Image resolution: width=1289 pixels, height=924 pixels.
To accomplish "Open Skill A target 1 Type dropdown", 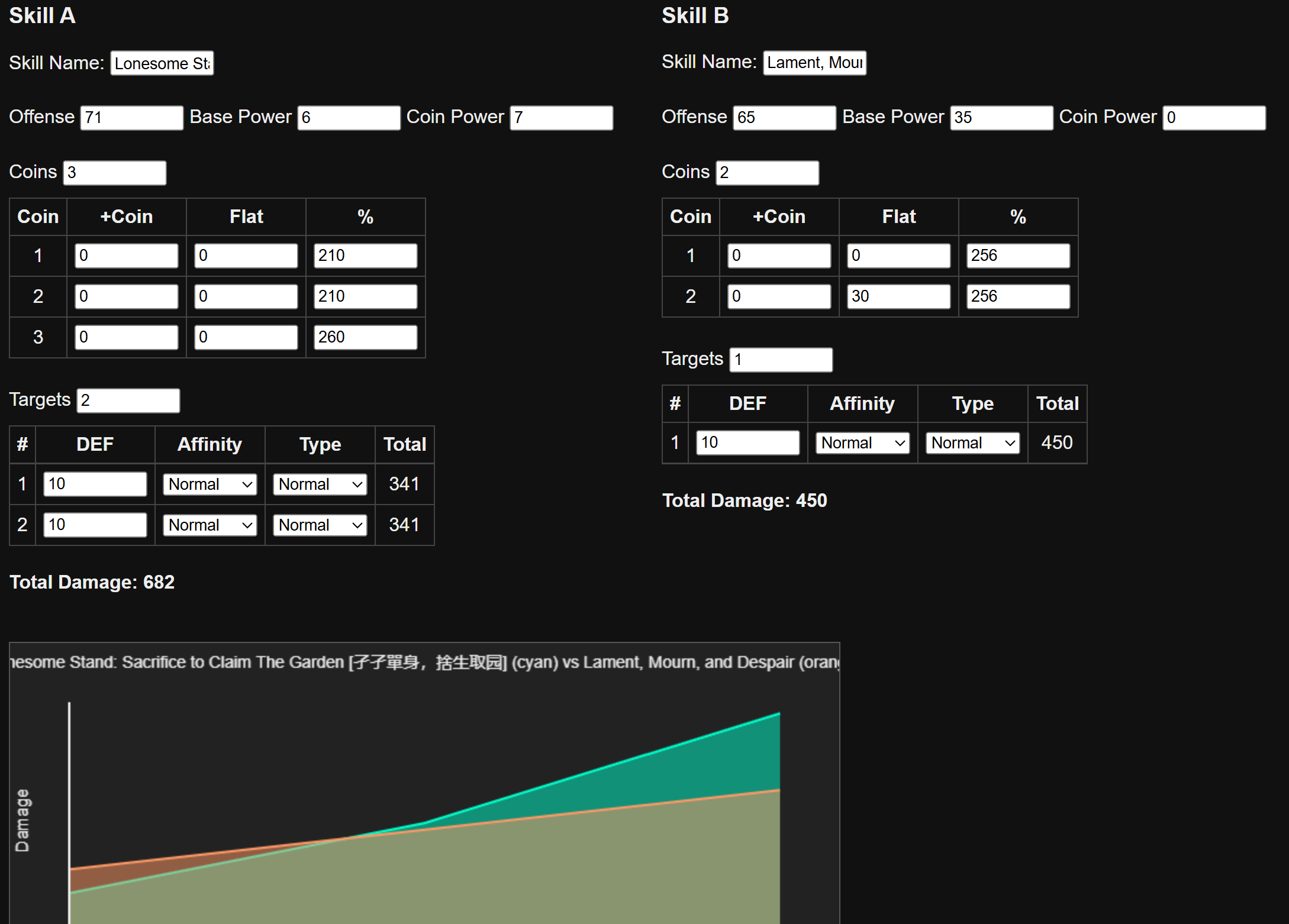I will (320, 484).
